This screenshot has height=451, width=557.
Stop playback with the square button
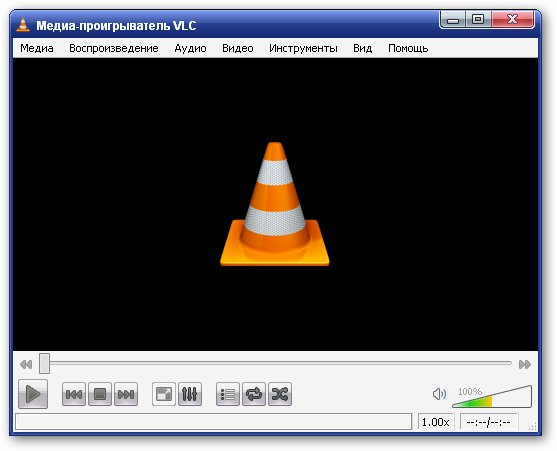100,394
